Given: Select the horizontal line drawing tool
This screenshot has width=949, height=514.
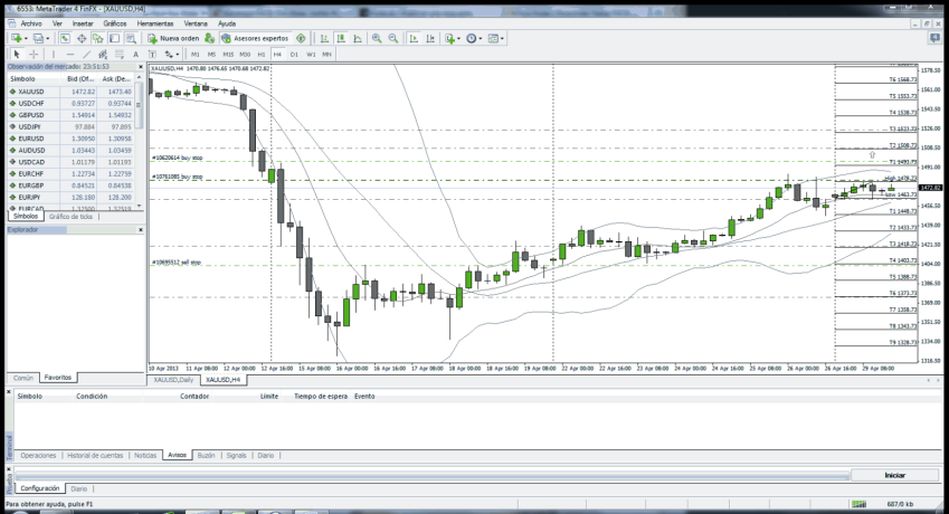Looking at the screenshot, I should tap(70, 54).
